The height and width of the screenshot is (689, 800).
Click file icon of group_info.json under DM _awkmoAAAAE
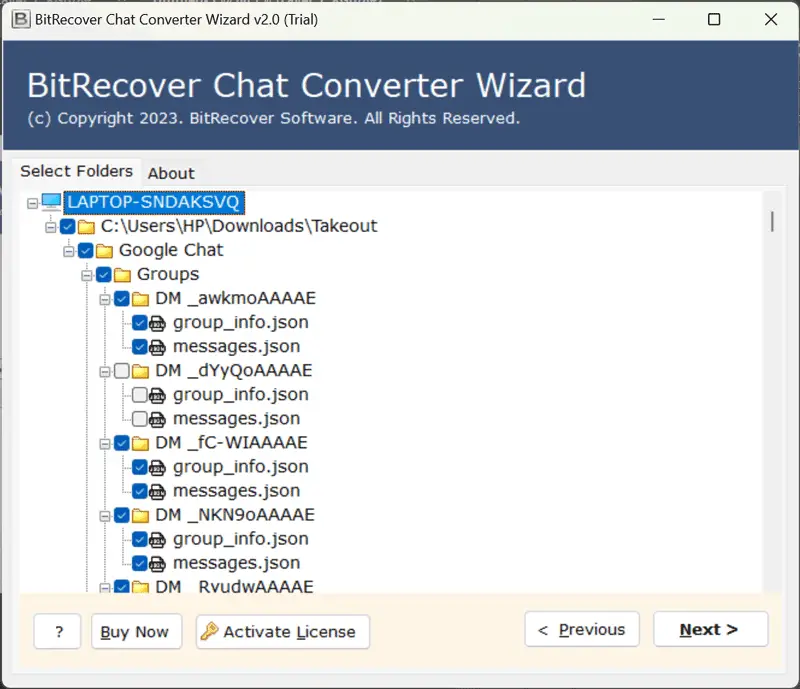pos(158,323)
